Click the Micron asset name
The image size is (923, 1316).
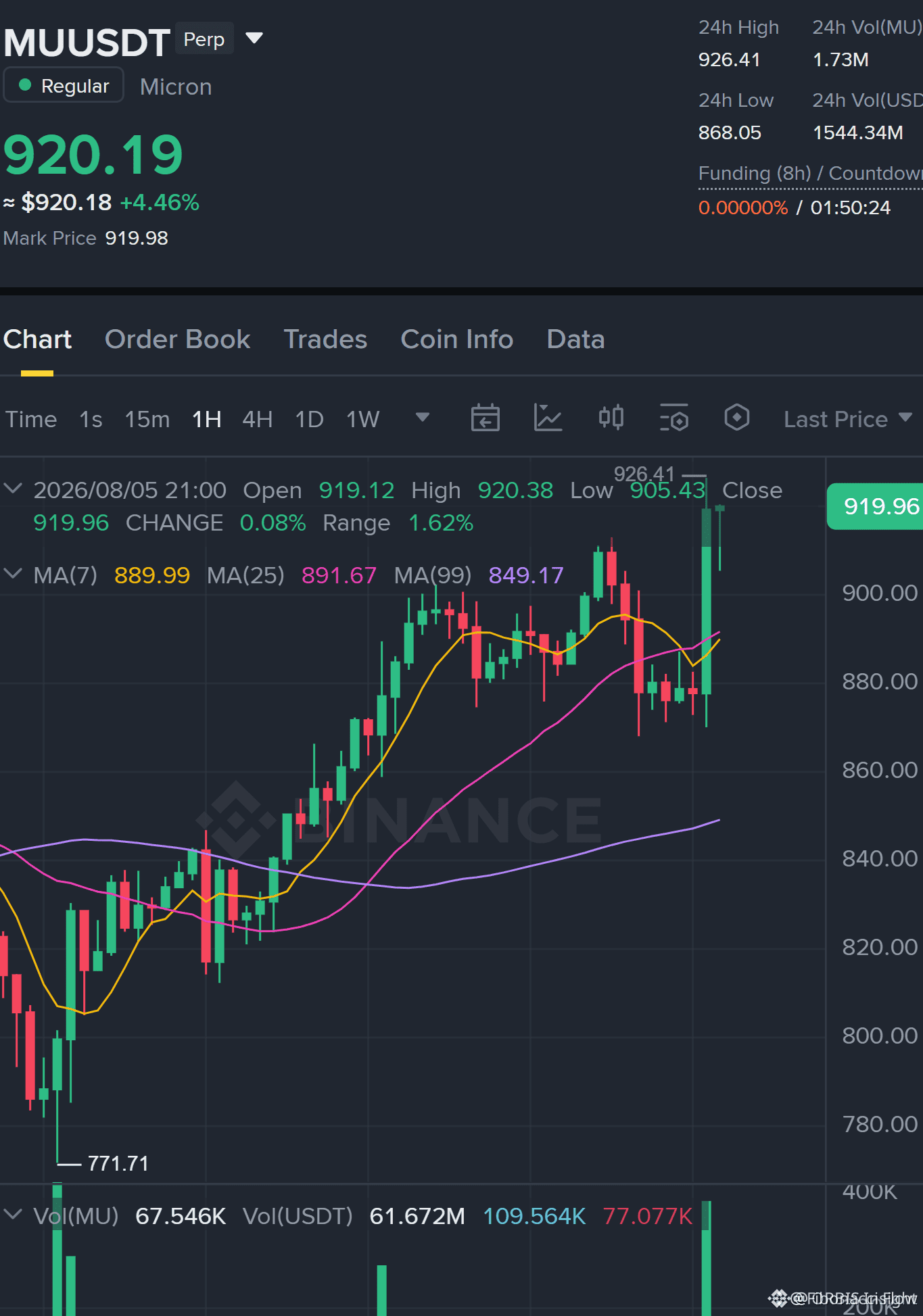click(x=176, y=87)
